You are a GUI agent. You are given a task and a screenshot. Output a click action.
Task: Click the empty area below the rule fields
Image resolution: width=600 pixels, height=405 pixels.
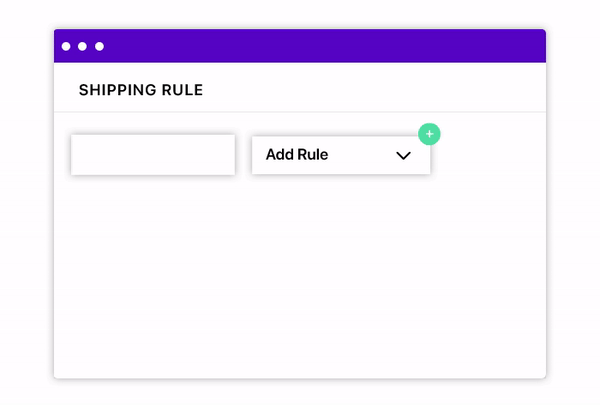(x=300, y=276)
